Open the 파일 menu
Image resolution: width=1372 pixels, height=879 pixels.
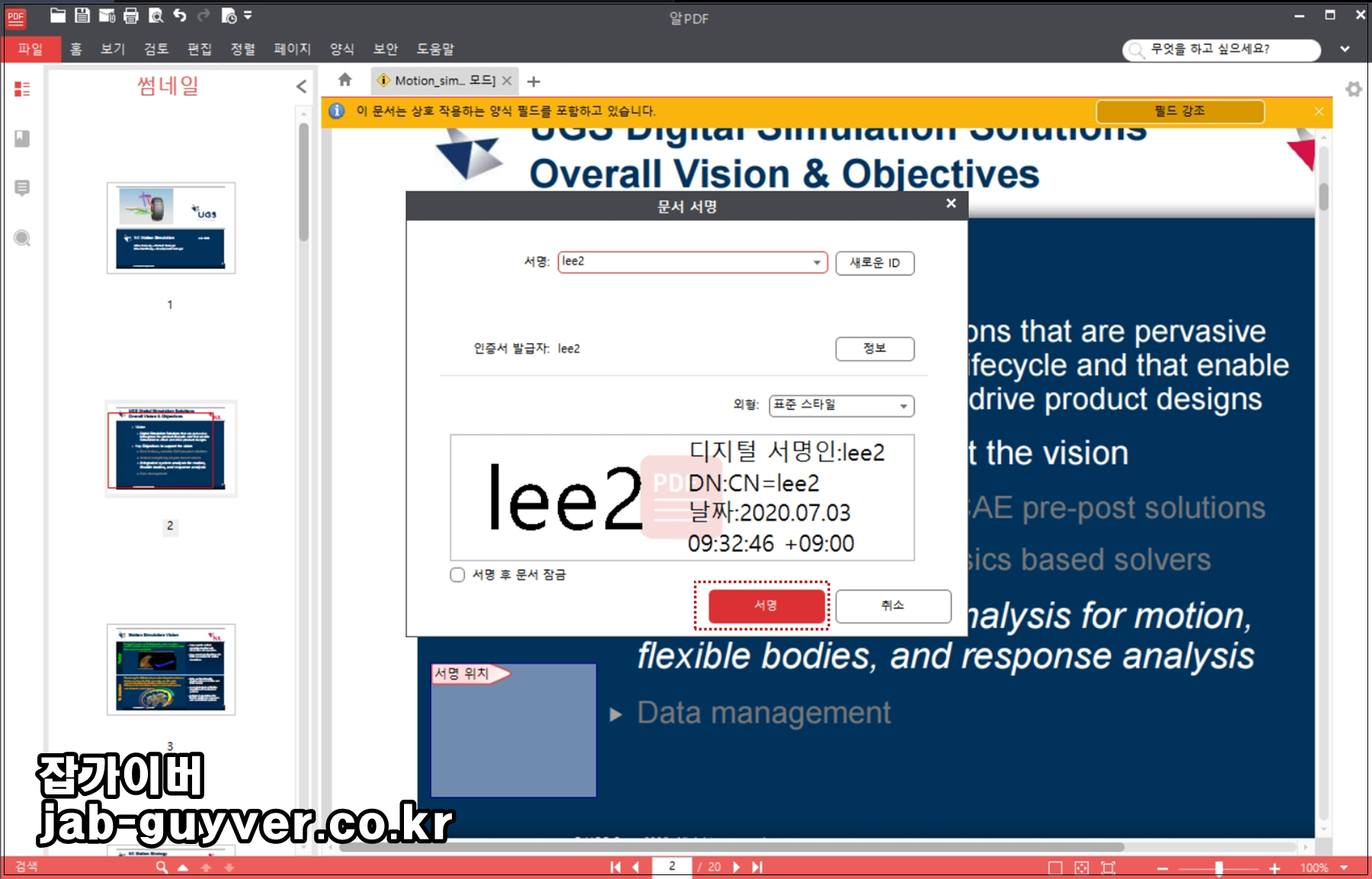pyautogui.click(x=30, y=49)
